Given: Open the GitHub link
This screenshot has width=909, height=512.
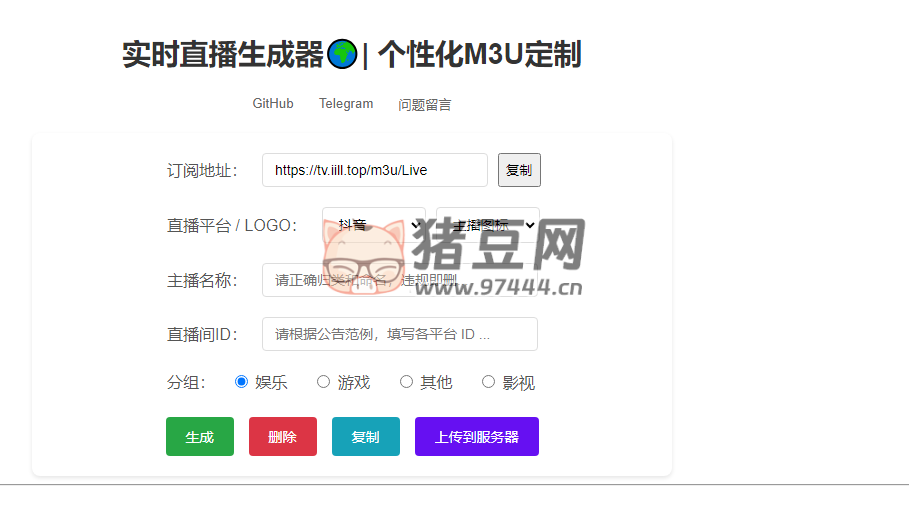Looking at the screenshot, I should [x=272, y=104].
